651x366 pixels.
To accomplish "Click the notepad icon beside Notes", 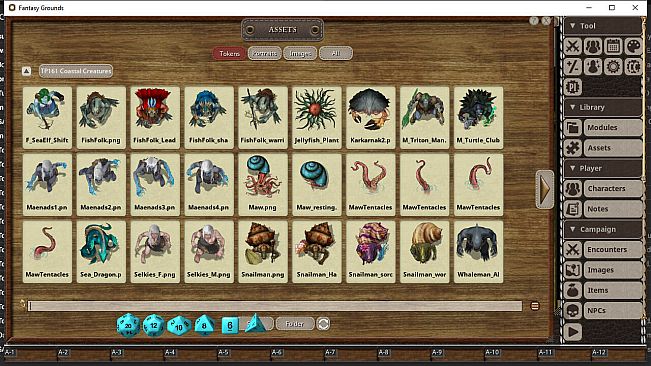I will pos(573,209).
